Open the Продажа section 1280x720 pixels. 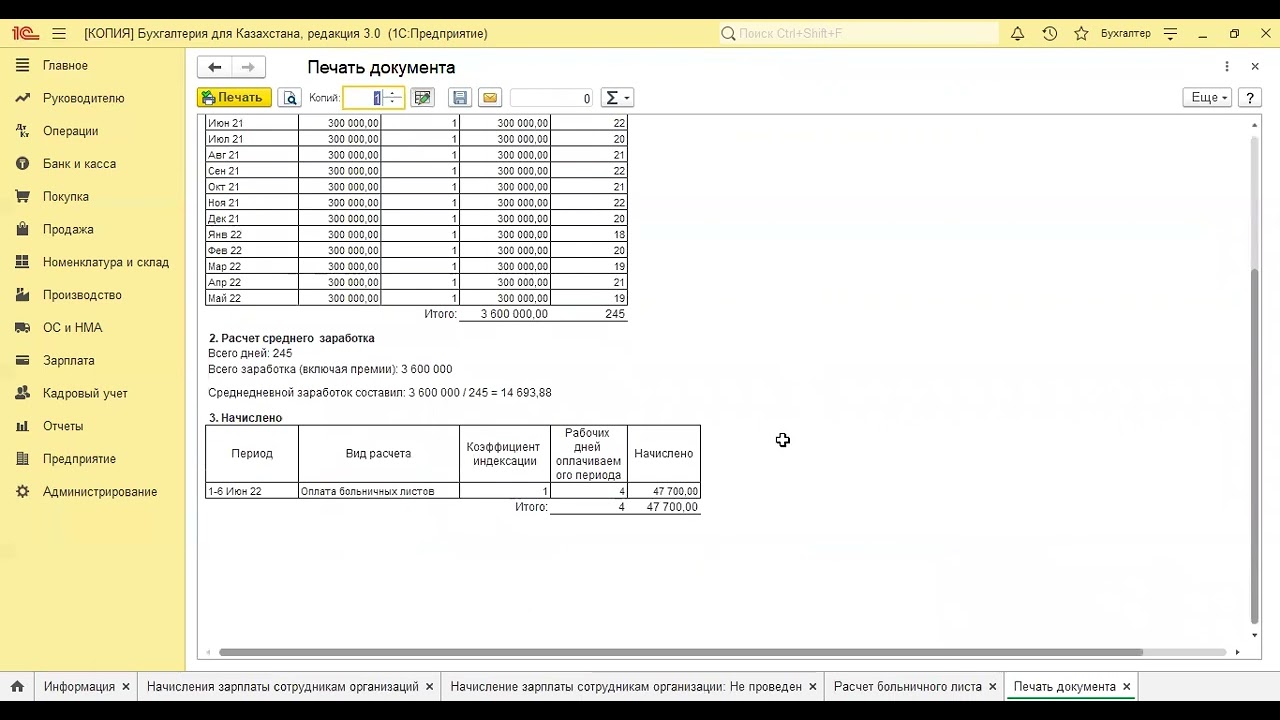pos(68,230)
